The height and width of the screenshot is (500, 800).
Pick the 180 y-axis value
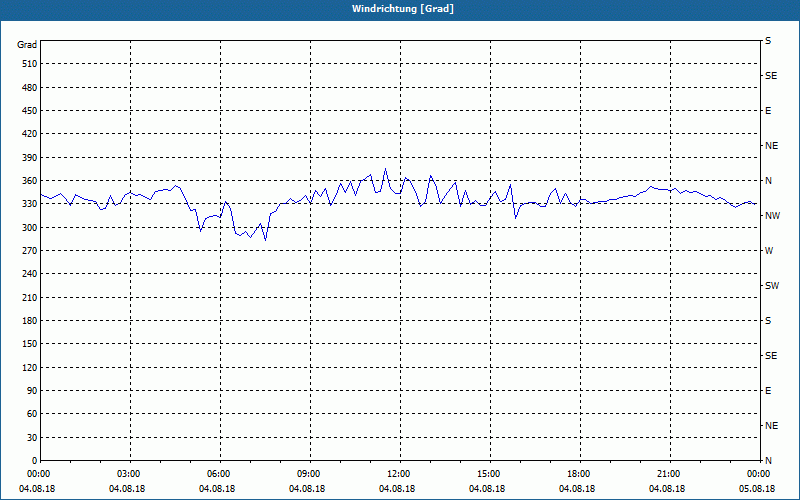(29, 321)
